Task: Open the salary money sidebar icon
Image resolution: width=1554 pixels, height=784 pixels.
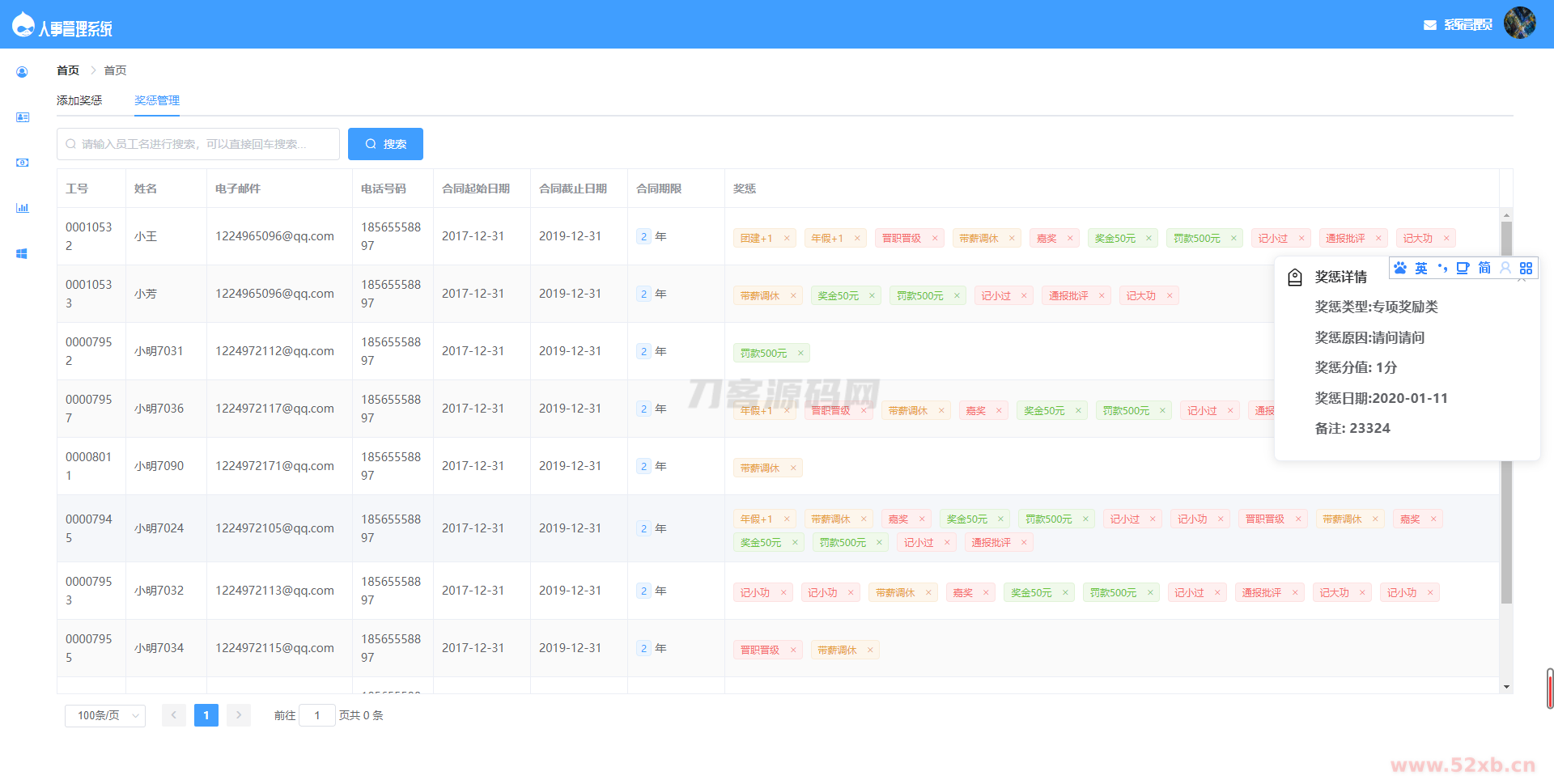Action: pos(22,163)
